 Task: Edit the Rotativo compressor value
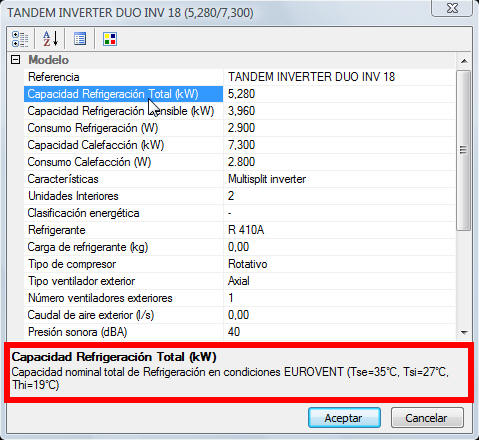pos(339,264)
